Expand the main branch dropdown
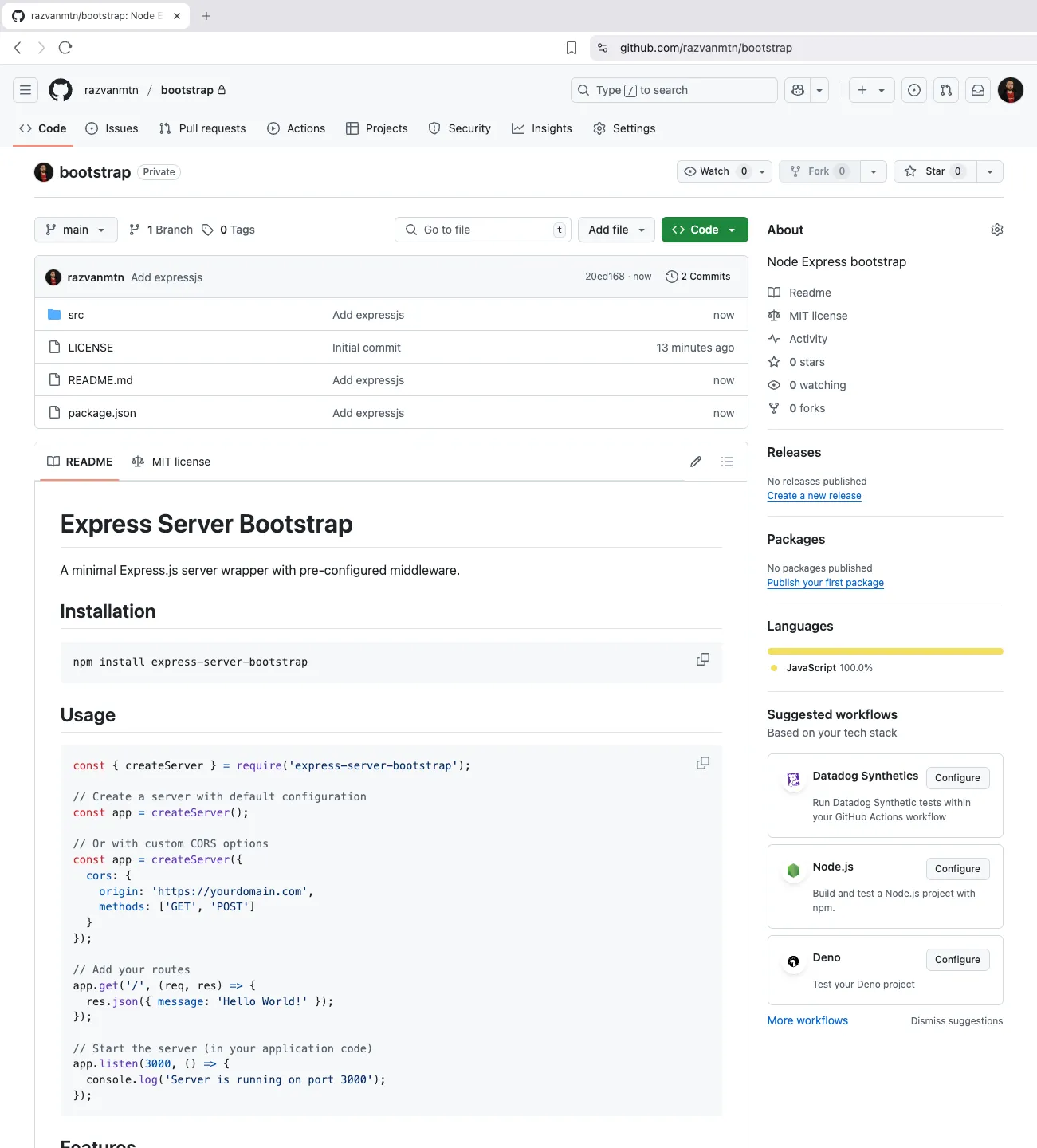Screen dimensions: 1037x1148 coord(76,230)
